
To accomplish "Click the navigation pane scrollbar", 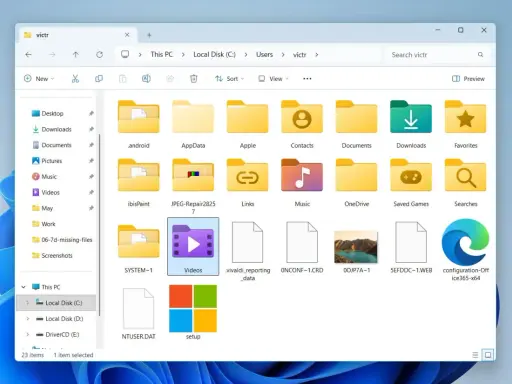I will 99,224.
